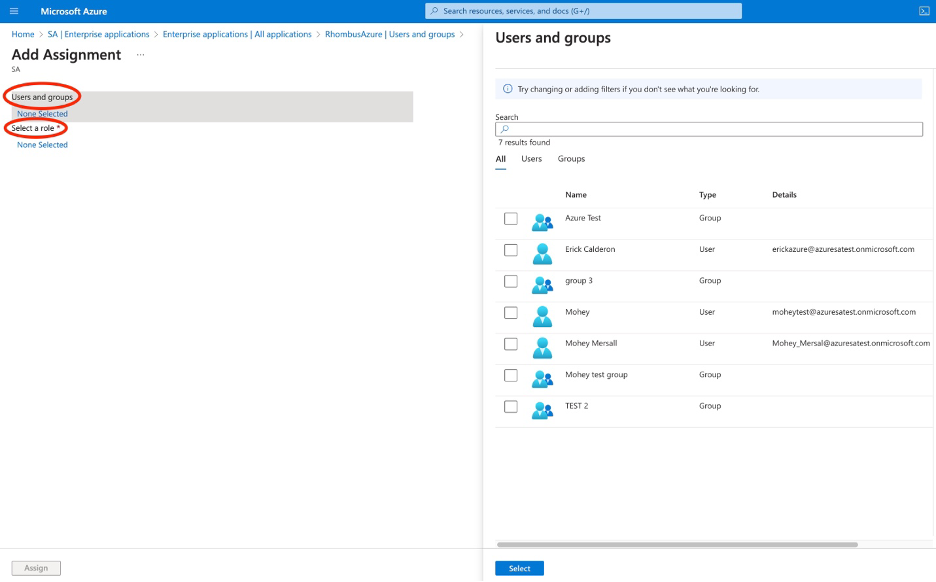Click the Type column header
This screenshot has width=936, height=582.
[x=707, y=195]
